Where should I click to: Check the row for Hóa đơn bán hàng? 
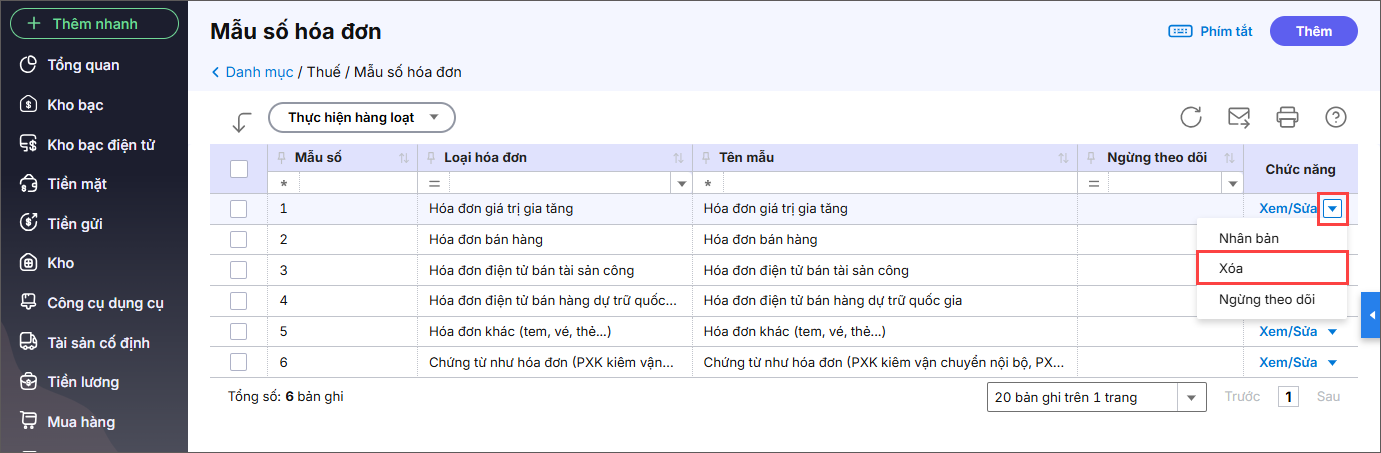tap(239, 240)
